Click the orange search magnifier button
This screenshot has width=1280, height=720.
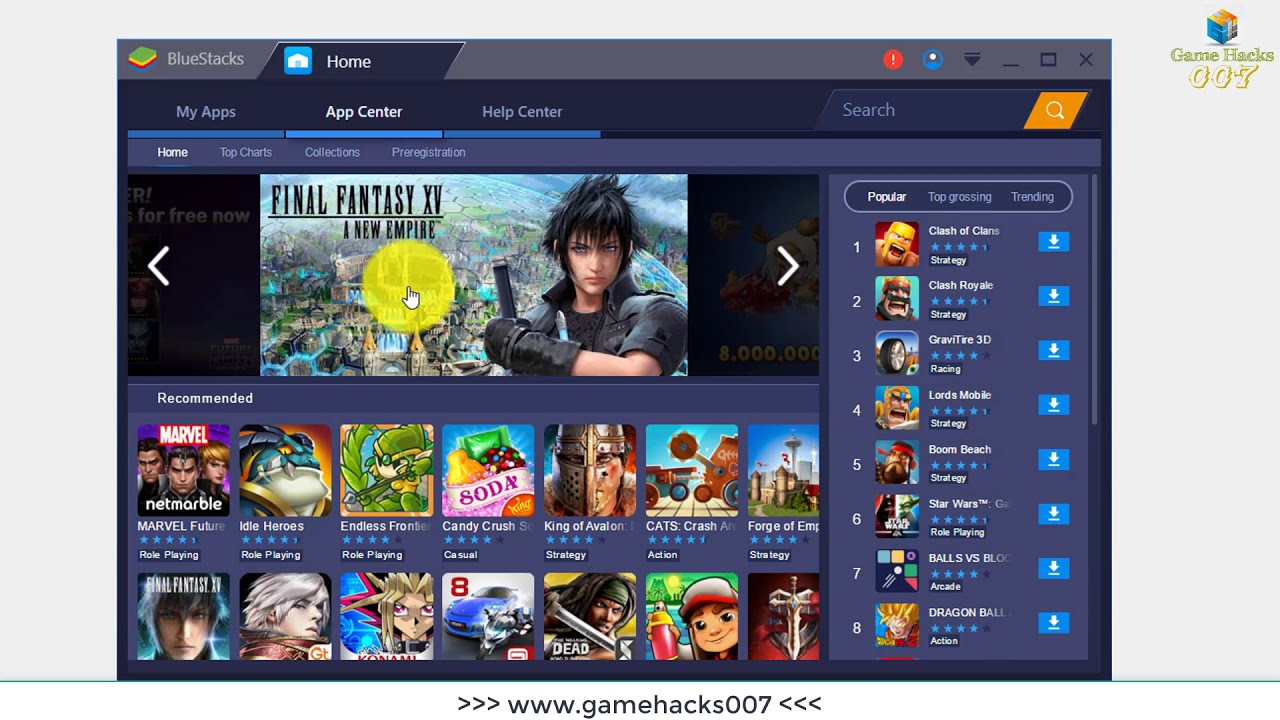coord(1055,110)
